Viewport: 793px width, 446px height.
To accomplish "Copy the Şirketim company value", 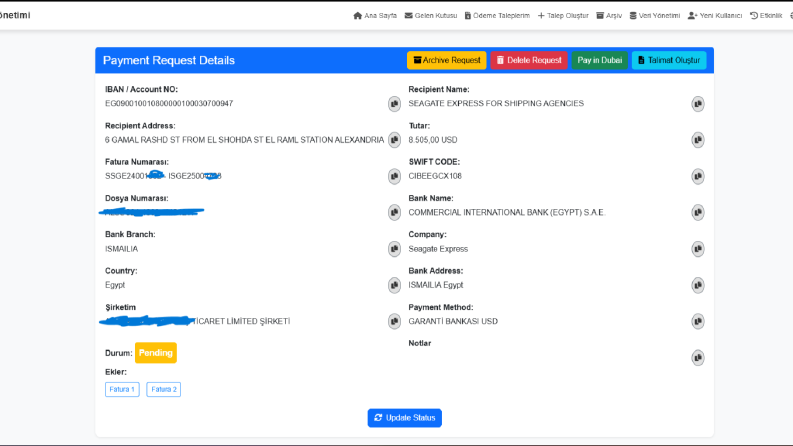I will pyautogui.click(x=394, y=321).
